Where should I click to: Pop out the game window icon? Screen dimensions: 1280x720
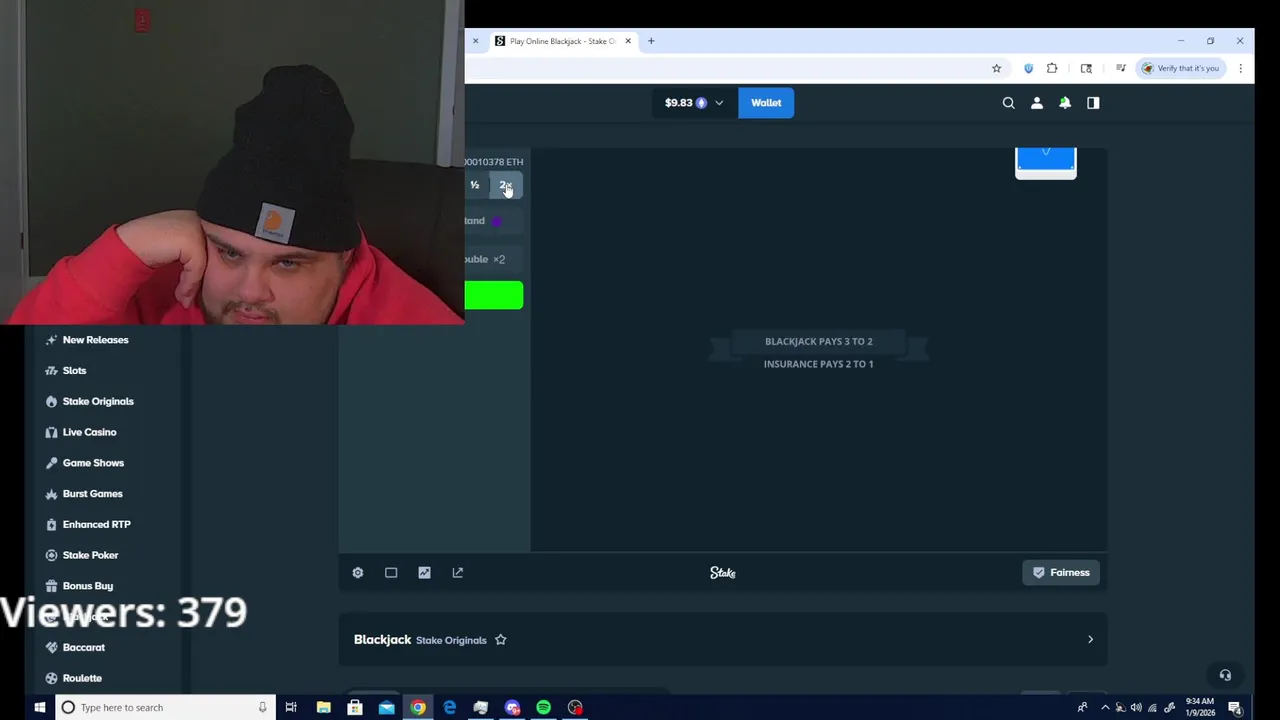click(x=458, y=573)
